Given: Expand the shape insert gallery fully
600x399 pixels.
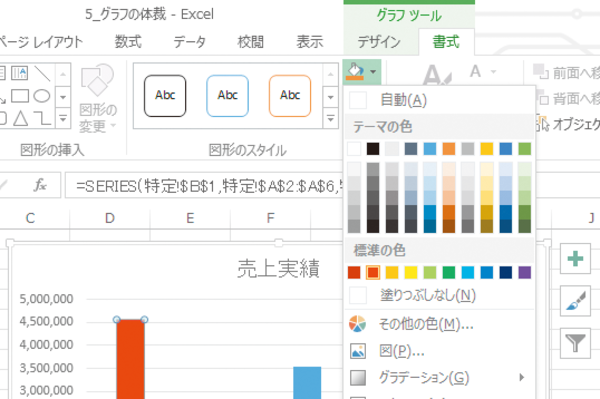Looking at the screenshot, I should 63,119.
